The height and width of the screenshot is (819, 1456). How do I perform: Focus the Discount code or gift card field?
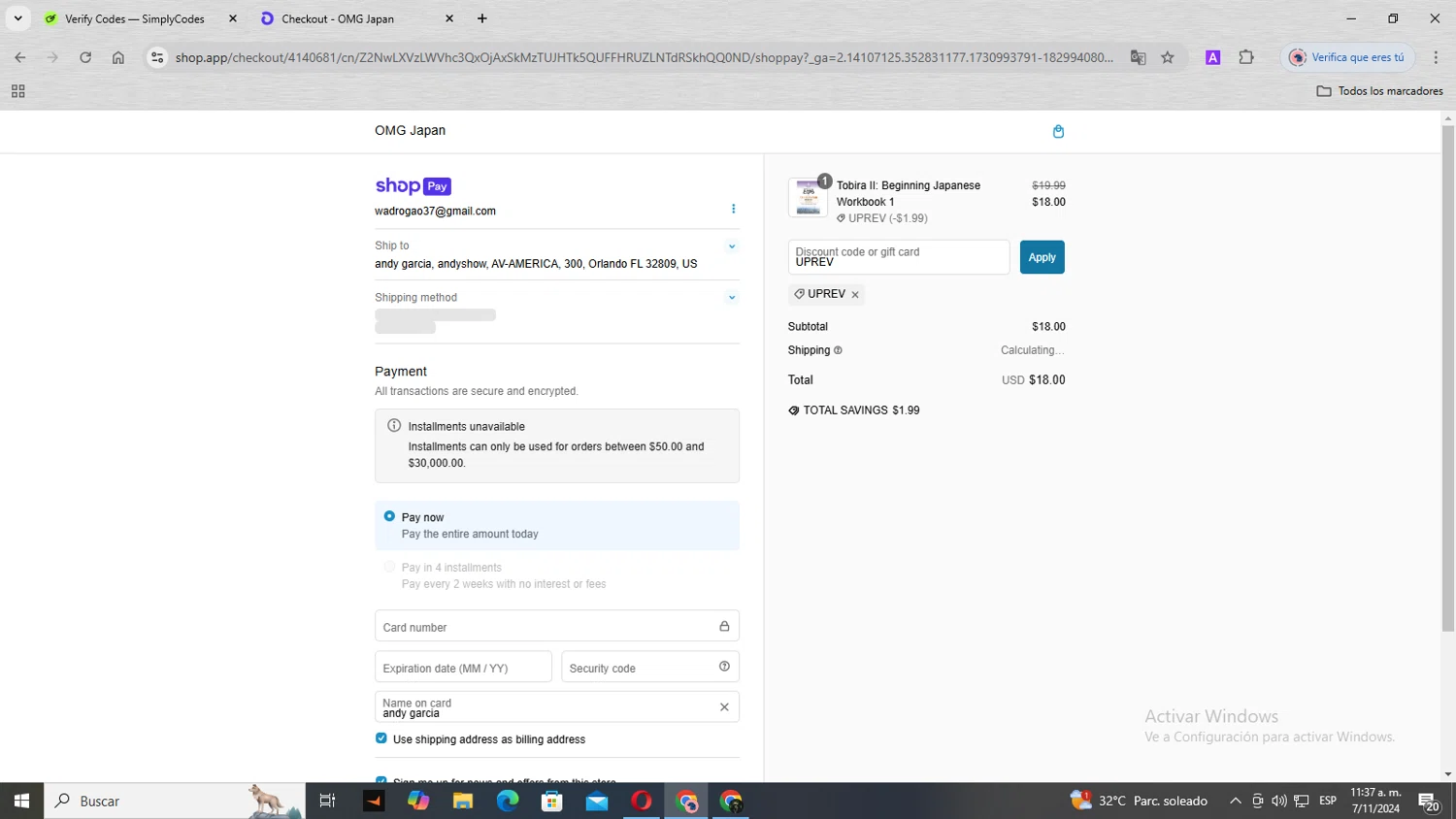coord(899,257)
